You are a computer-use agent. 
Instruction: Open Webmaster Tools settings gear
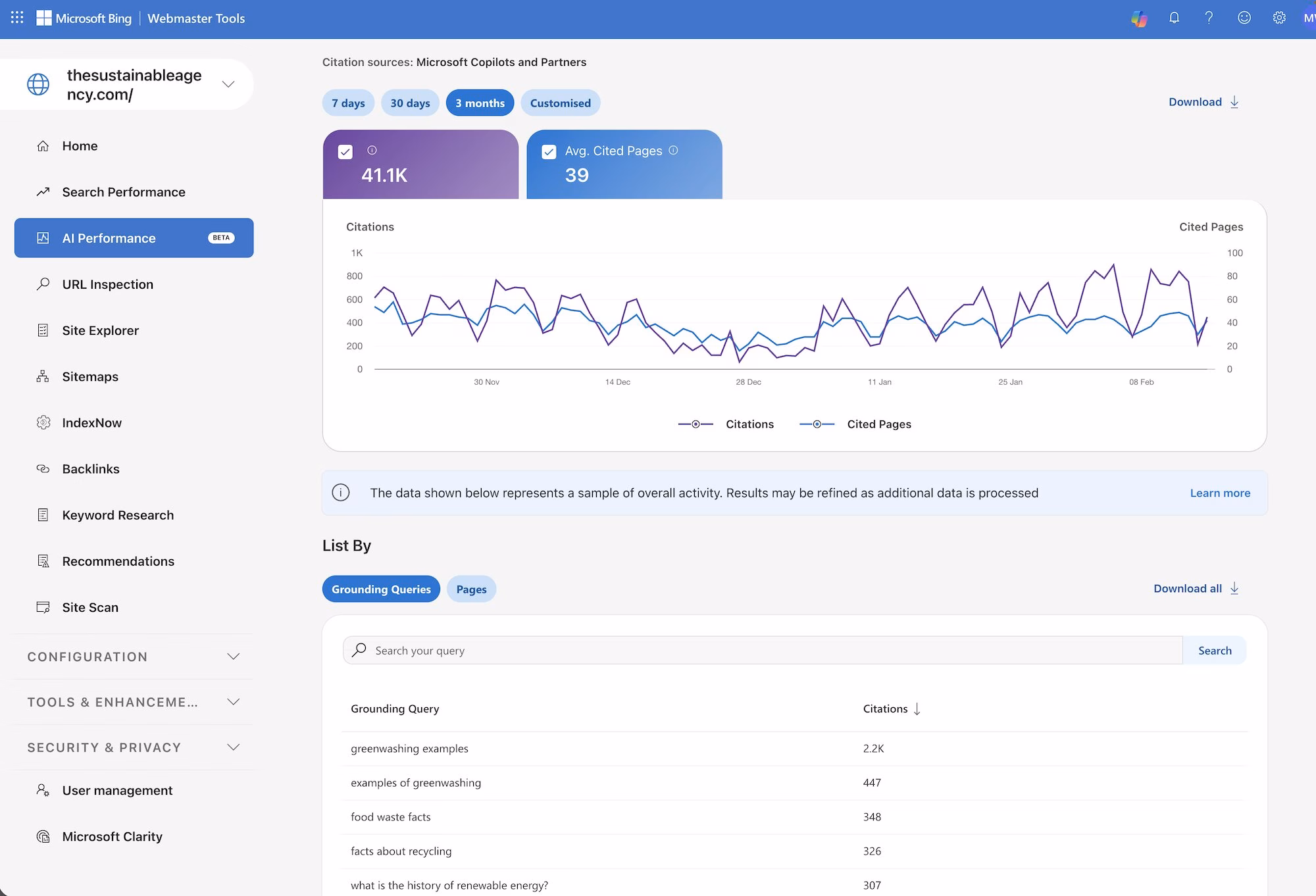click(x=1279, y=18)
